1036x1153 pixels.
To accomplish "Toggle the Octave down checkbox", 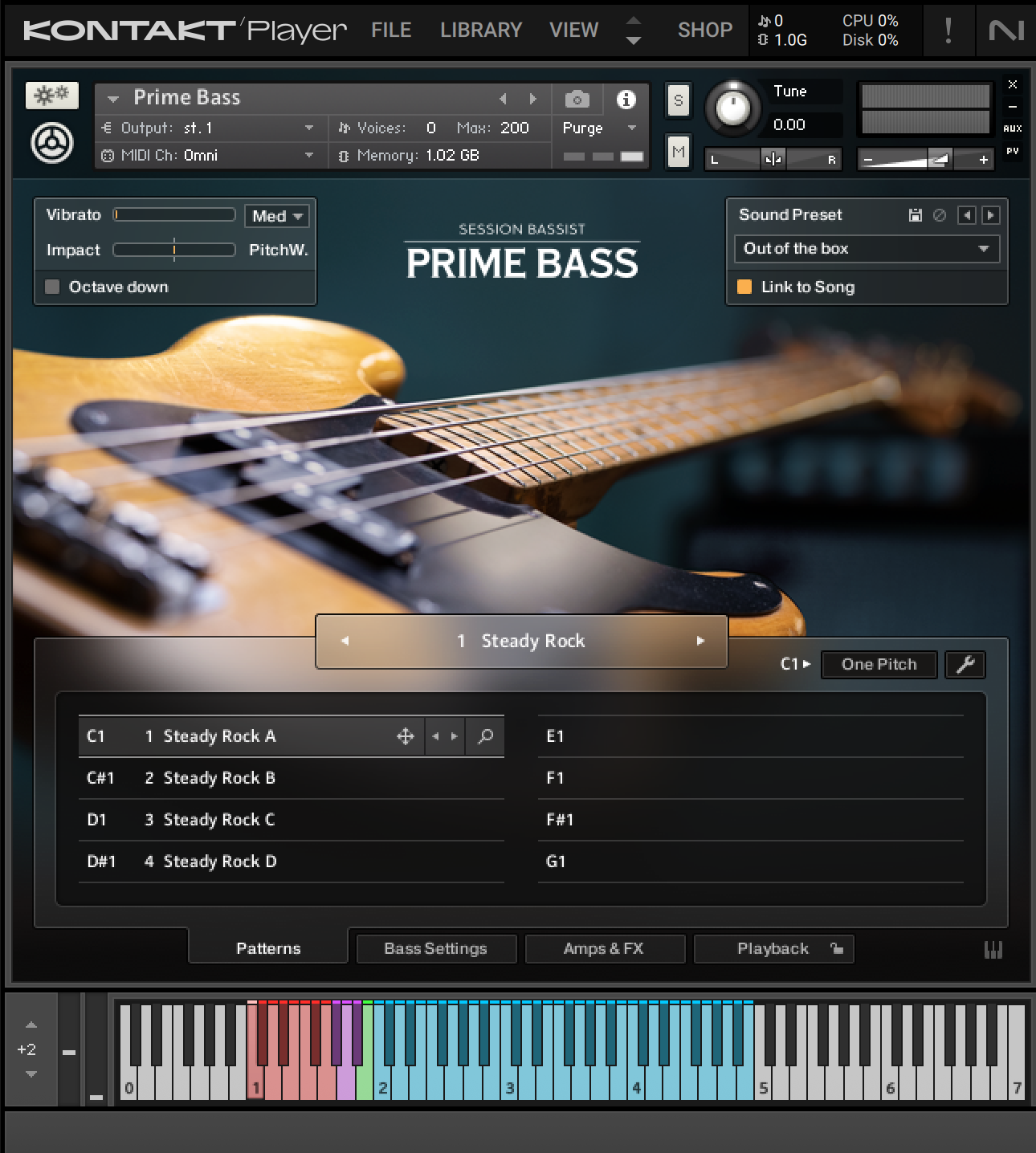I will pos(52,287).
